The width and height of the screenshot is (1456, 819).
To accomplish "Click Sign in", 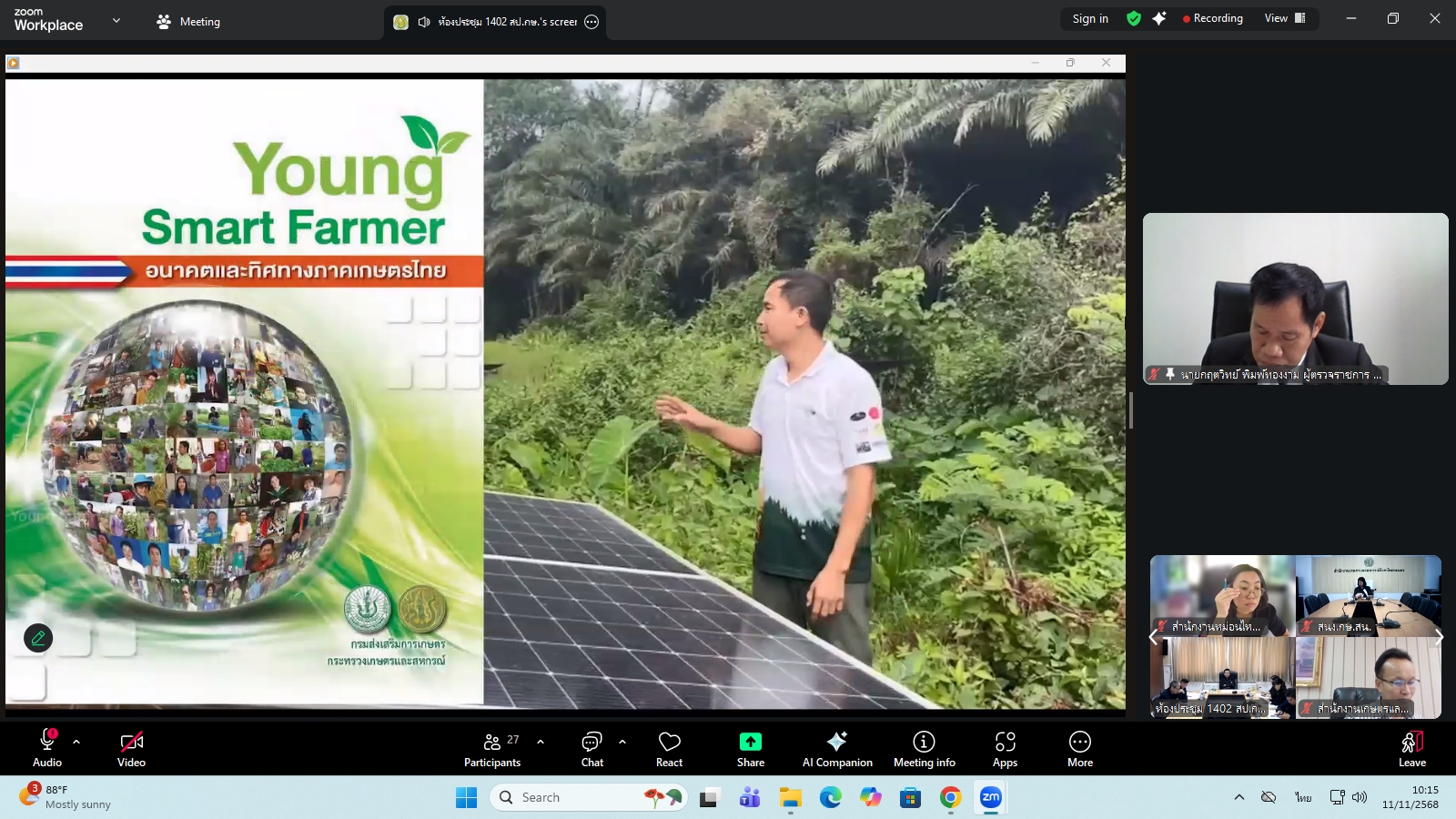I will [1089, 18].
